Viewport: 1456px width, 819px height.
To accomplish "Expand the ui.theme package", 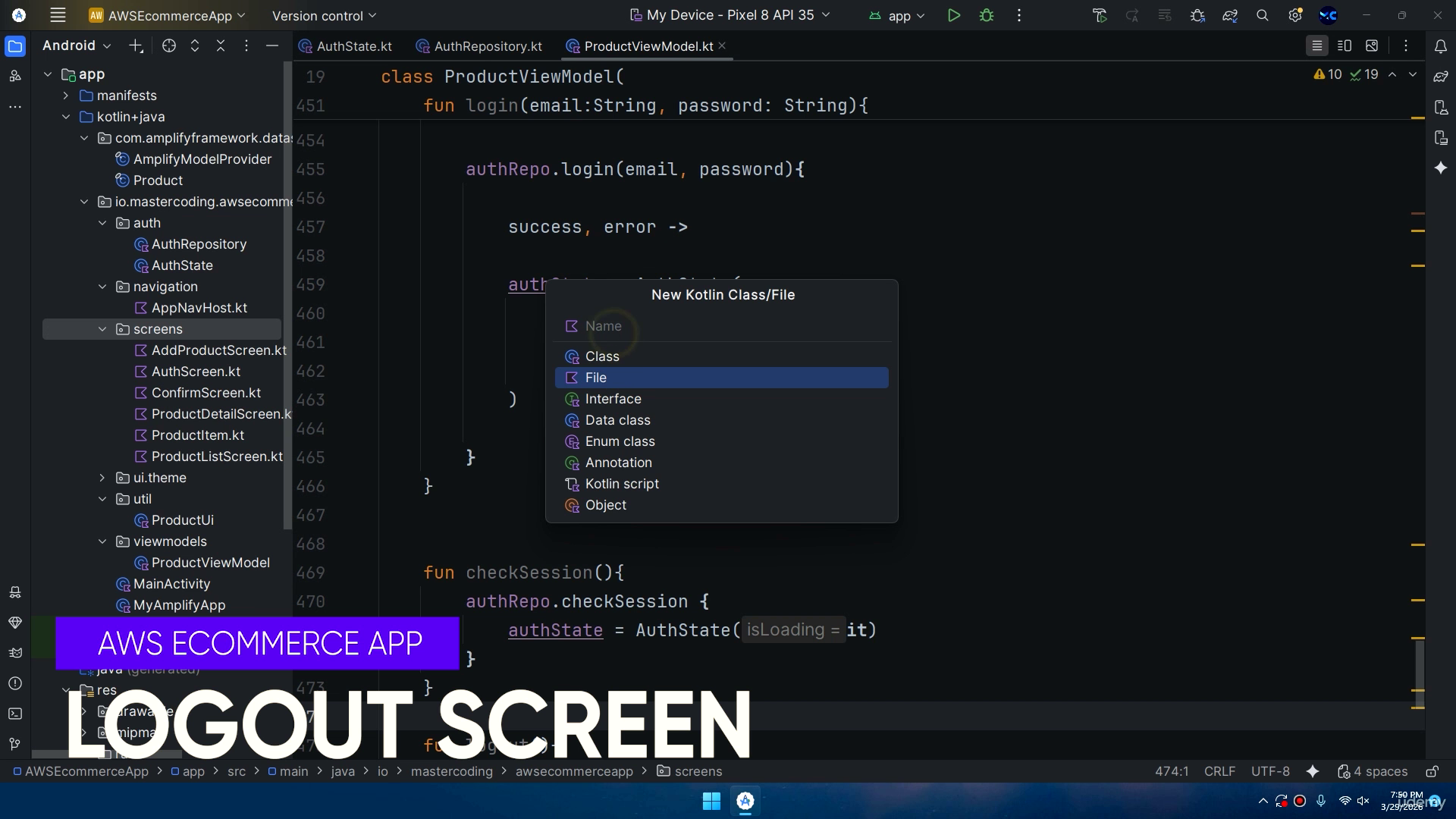I will pyautogui.click(x=102, y=478).
